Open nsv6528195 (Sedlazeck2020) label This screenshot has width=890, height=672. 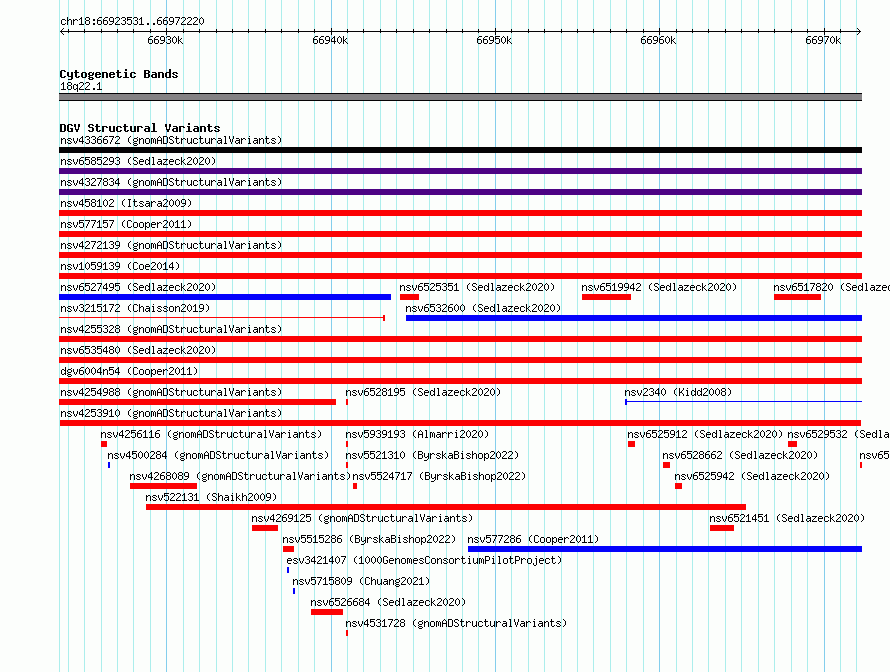[x=423, y=392]
